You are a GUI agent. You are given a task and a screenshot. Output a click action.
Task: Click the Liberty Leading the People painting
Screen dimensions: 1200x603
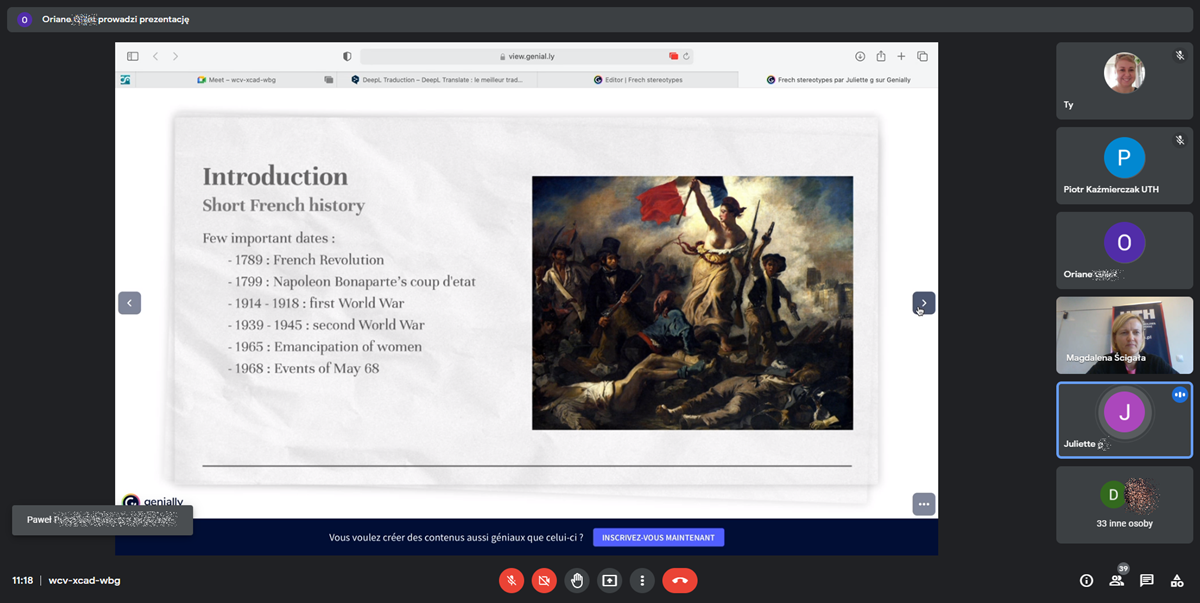tap(692, 303)
